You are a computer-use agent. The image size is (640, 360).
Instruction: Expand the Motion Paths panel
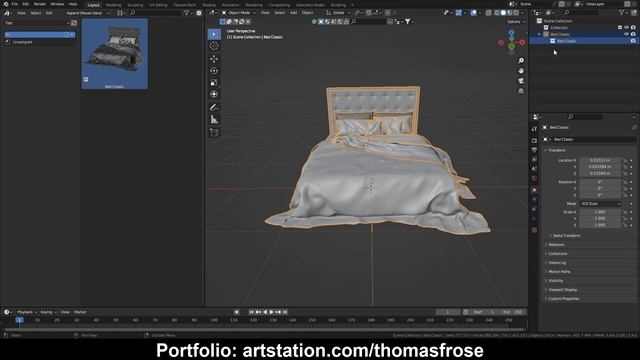click(559, 272)
